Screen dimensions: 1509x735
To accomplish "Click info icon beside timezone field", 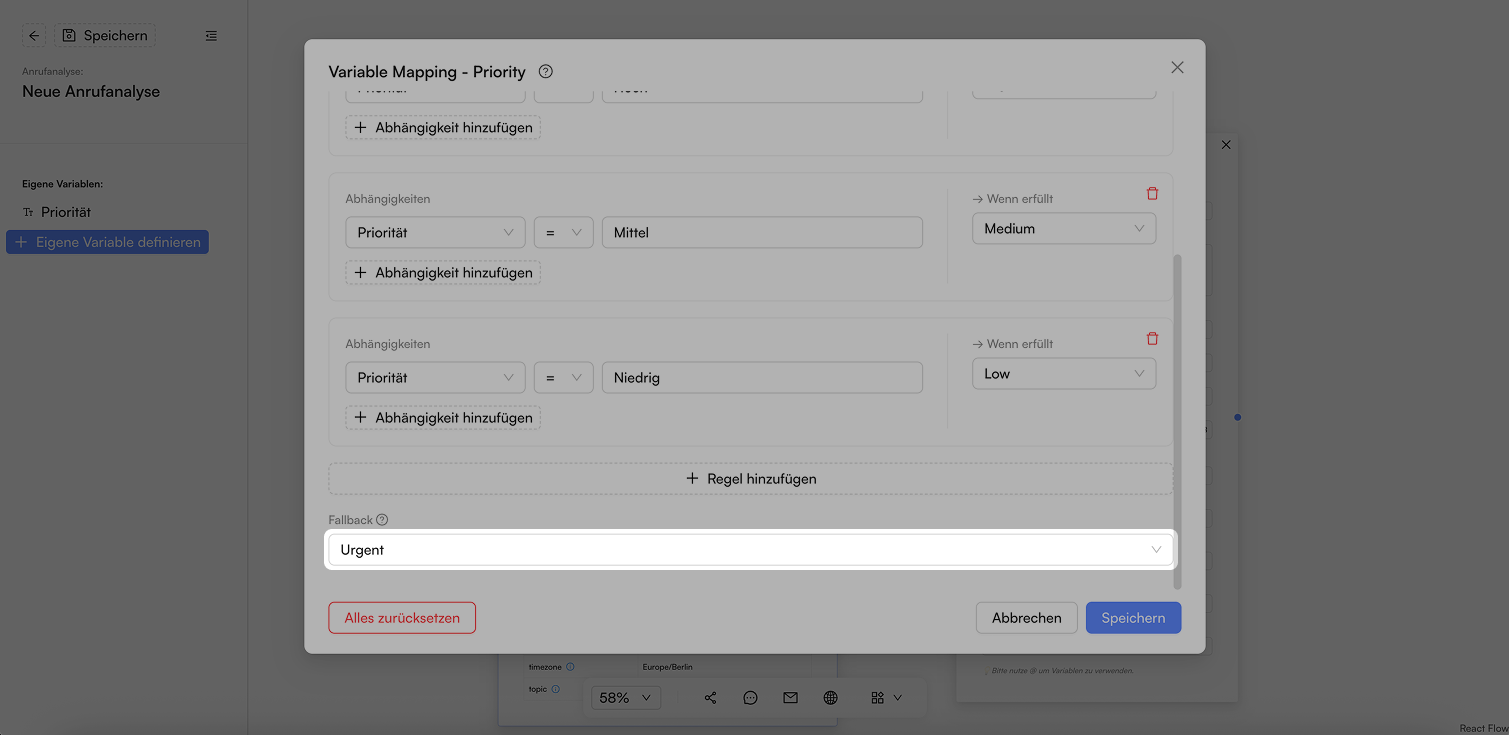I will (x=570, y=667).
